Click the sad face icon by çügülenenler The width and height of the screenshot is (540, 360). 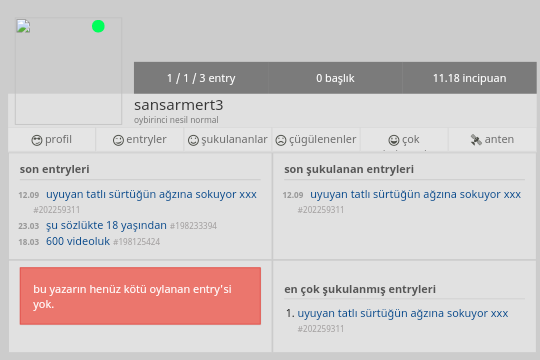[x=281, y=140]
